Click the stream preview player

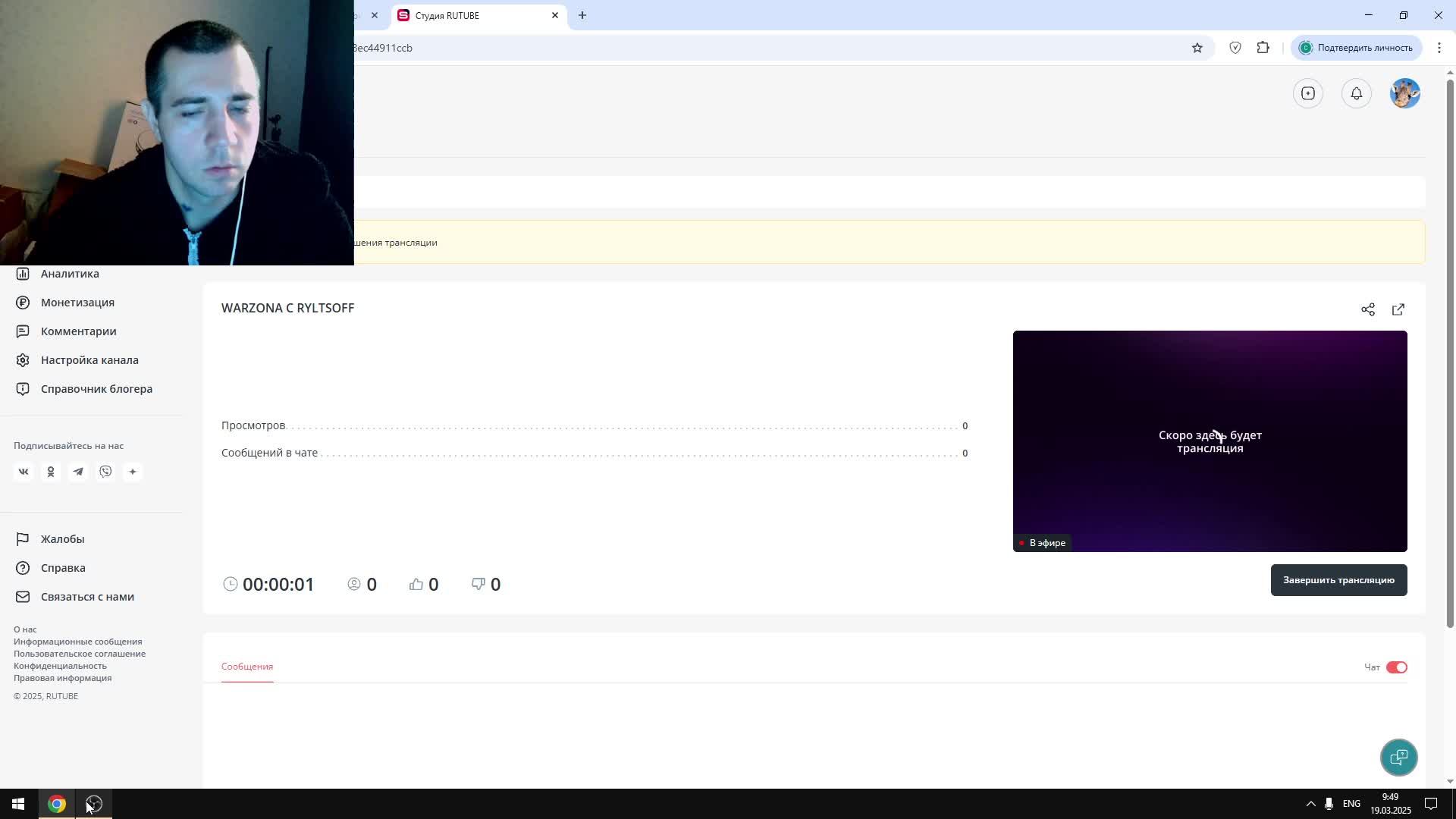point(1210,441)
